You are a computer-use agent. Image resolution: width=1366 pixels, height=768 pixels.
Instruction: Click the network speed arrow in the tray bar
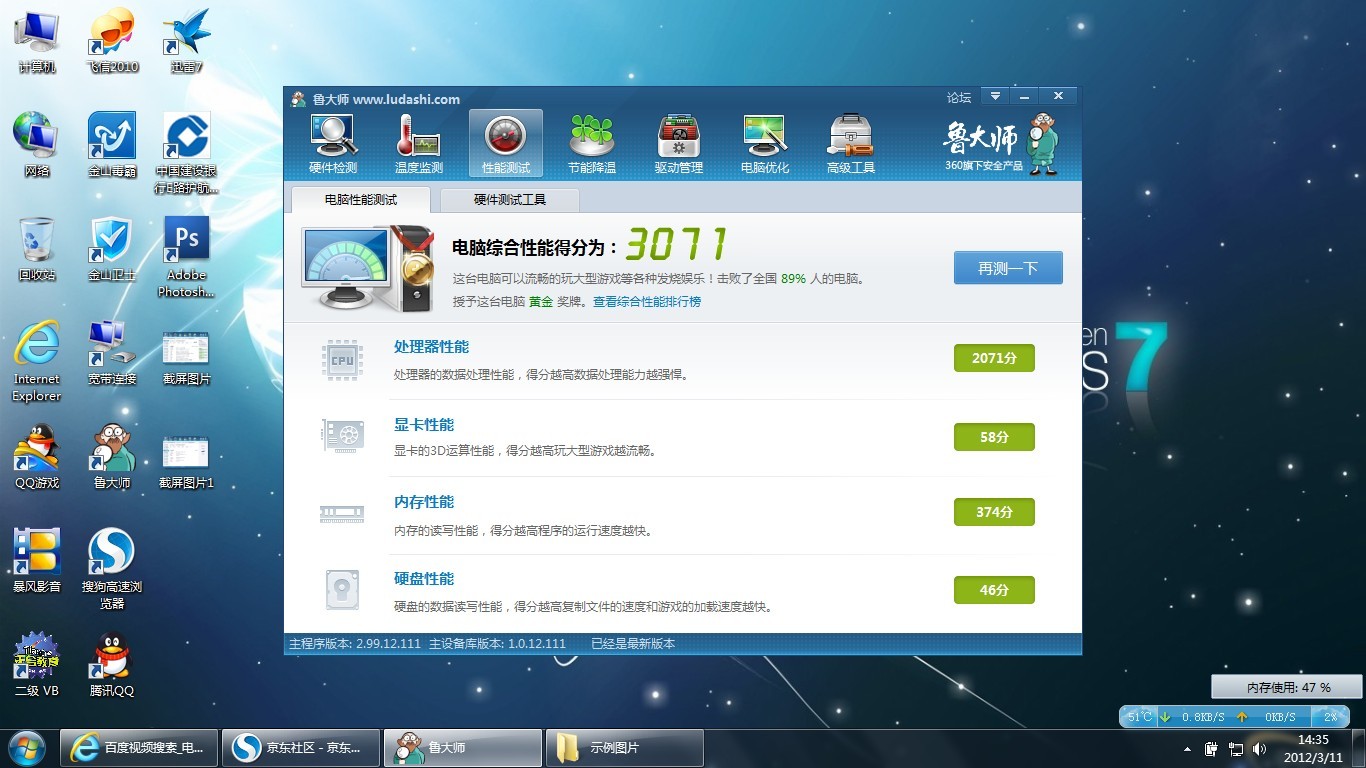1166,717
